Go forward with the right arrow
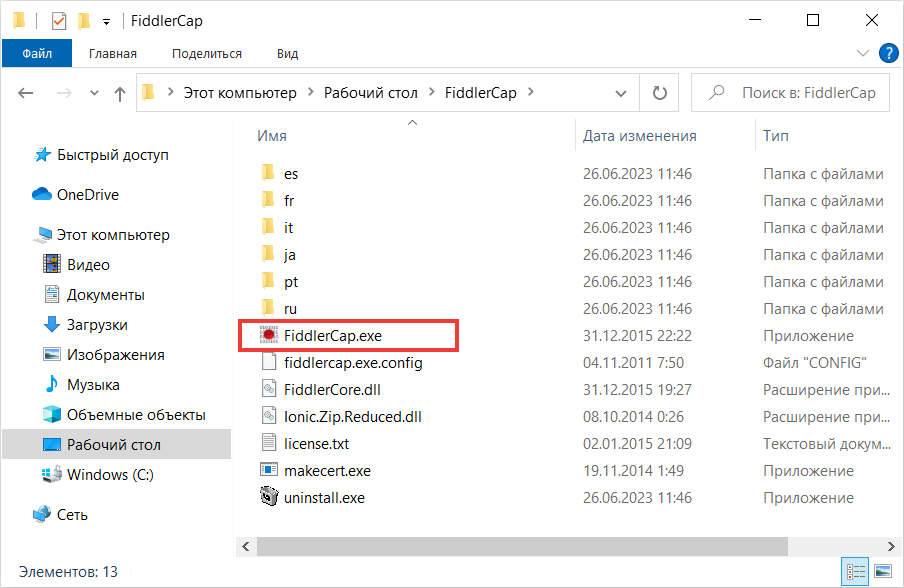The image size is (904, 588). (x=64, y=93)
